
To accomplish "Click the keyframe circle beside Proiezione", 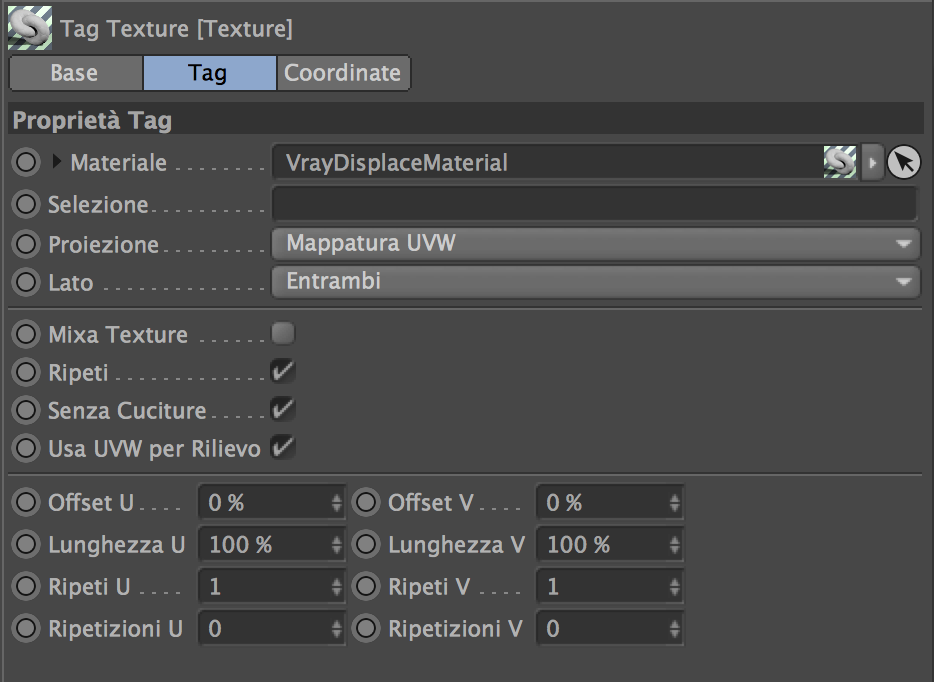I will [x=25, y=244].
